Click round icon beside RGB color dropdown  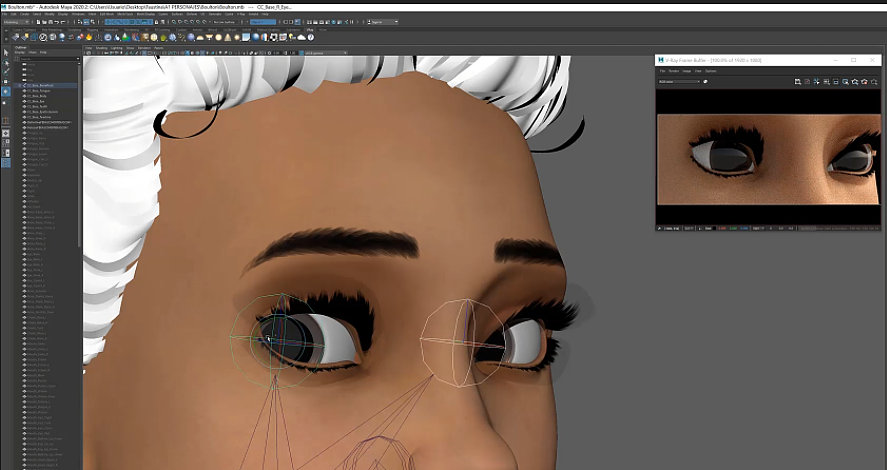click(x=705, y=81)
